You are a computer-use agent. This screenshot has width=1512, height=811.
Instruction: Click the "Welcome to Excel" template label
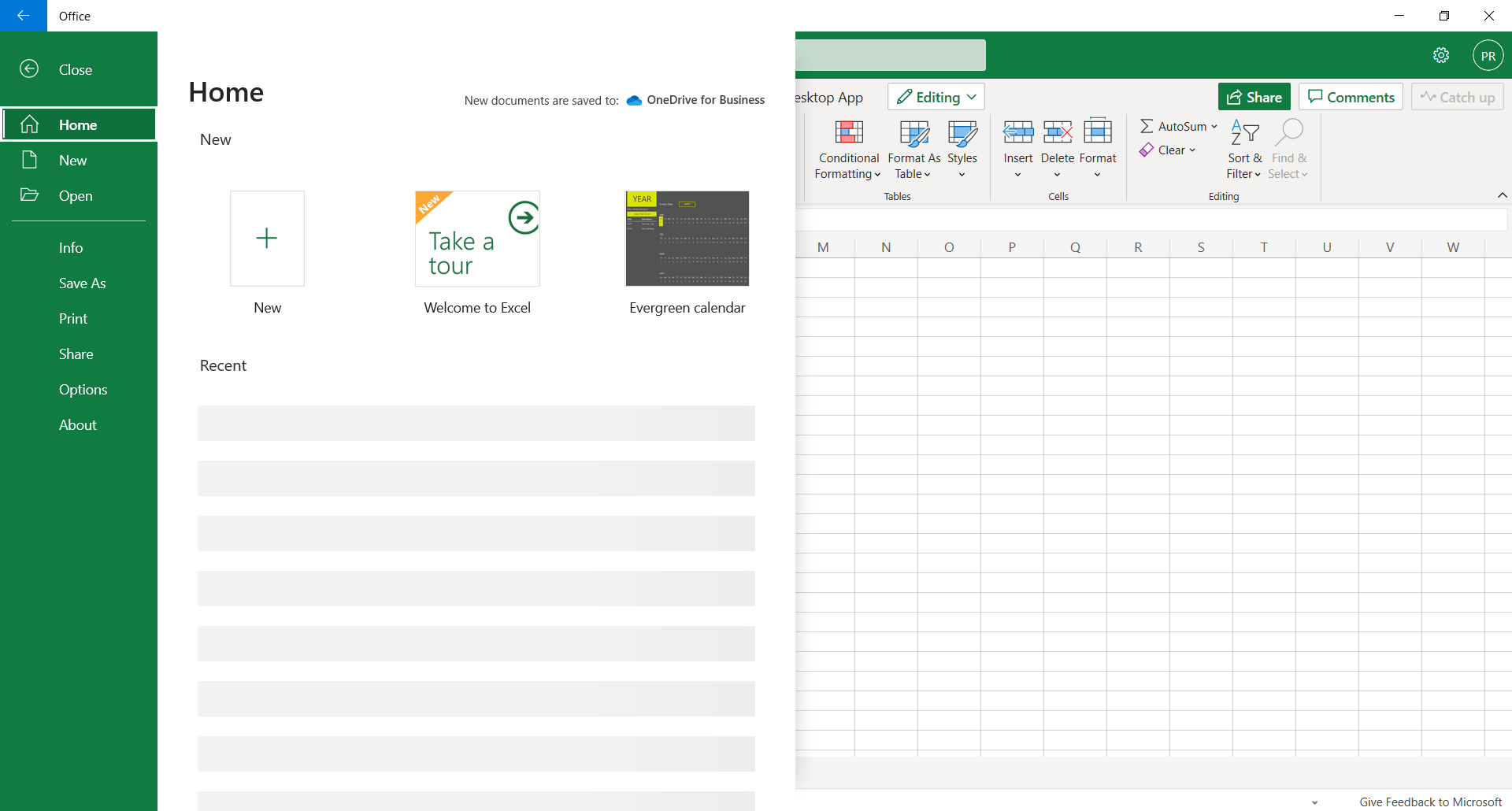tap(477, 308)
